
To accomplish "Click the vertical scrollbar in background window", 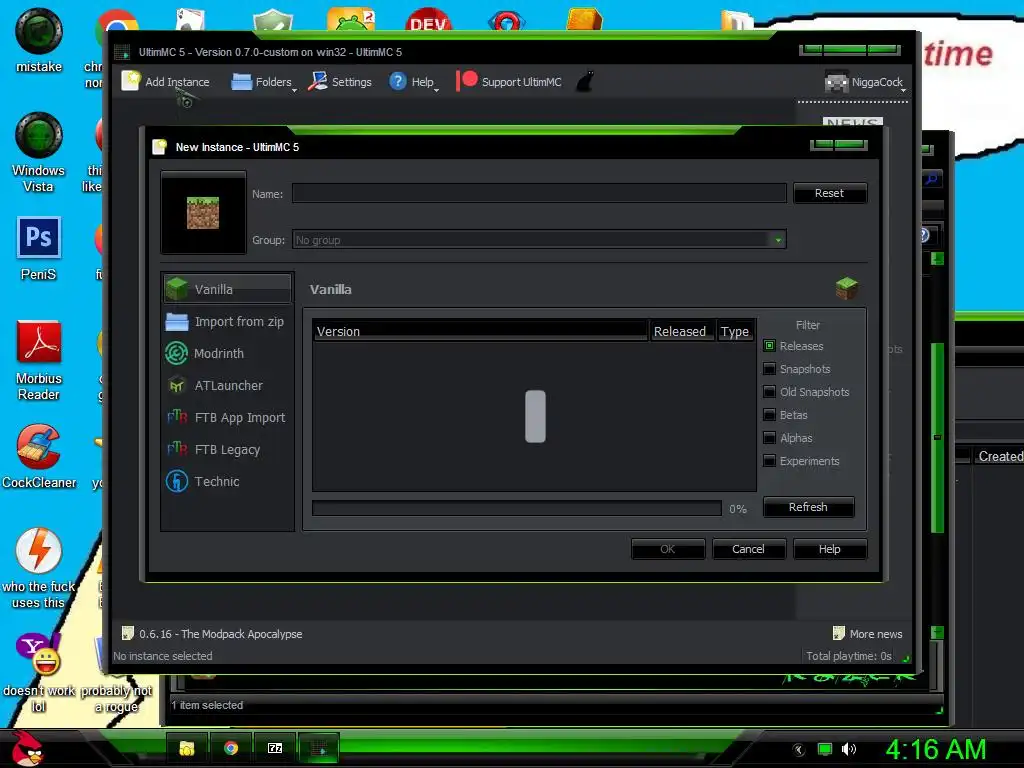I will [x=938, y=438].
